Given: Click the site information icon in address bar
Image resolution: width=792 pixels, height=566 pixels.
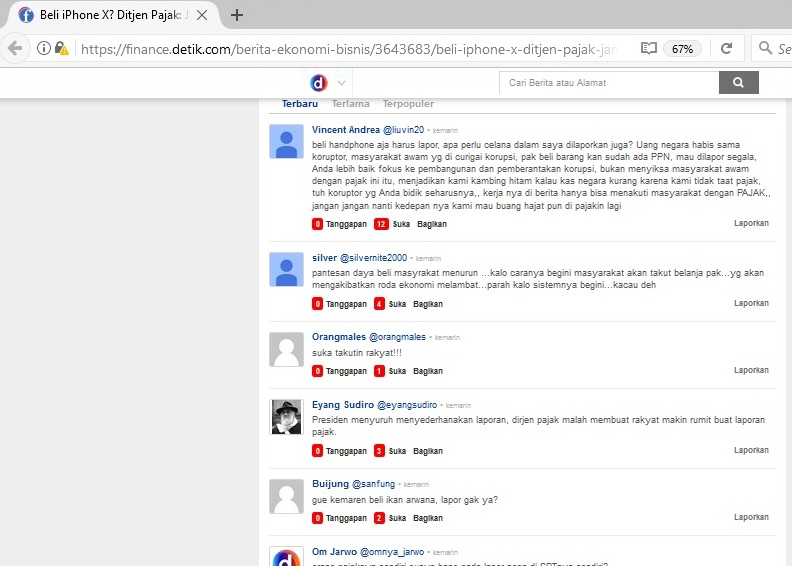Looking at the screenshot, I should [x=44, y=48].
